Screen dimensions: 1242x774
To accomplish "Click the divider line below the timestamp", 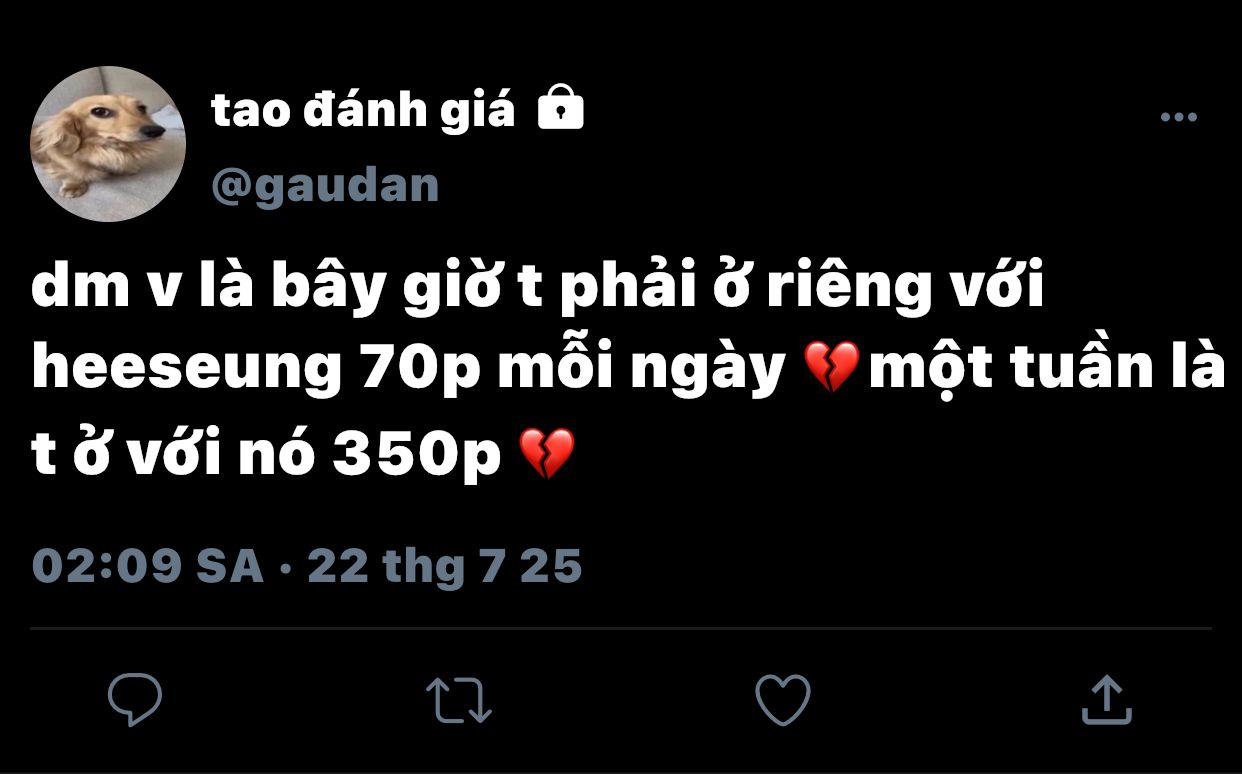I will (621, 629).
